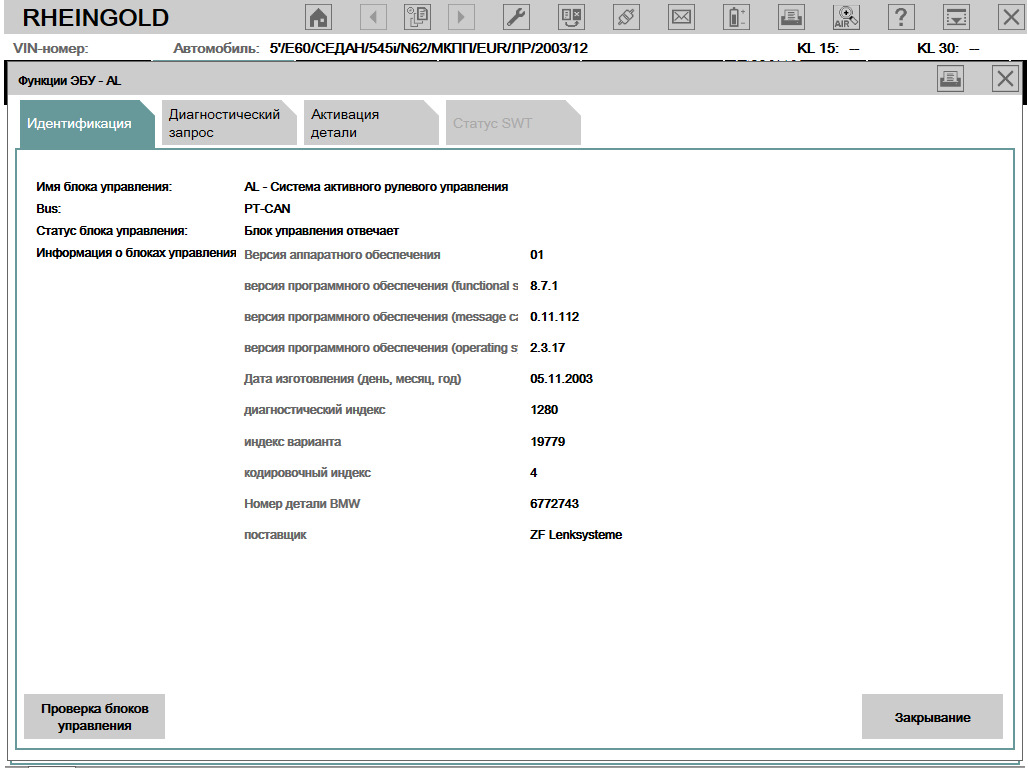
Task: Click the Информация о блоках управления label
Action: click(x=136, y=253)
